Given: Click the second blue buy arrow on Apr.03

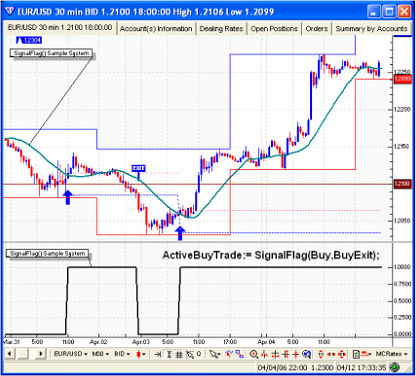Looking at the screenshot, I should point(180,233).
